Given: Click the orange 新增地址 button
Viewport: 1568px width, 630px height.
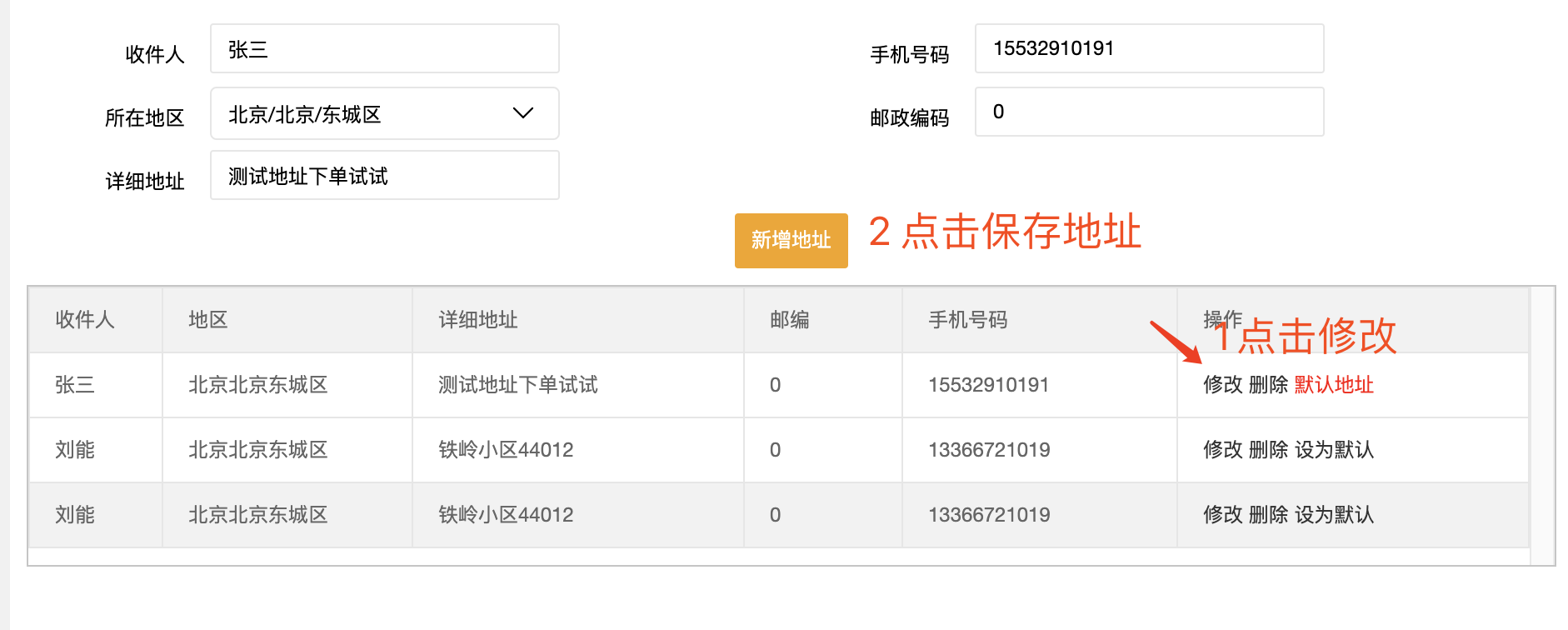Looking at the screenshot, I should pyautogui.click(x=791, y=240).
